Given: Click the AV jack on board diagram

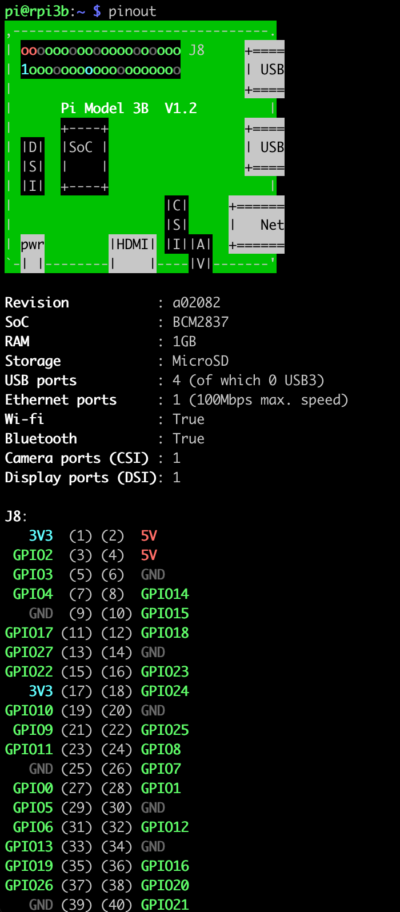Looking at the screenshot, I should (201, 254).
